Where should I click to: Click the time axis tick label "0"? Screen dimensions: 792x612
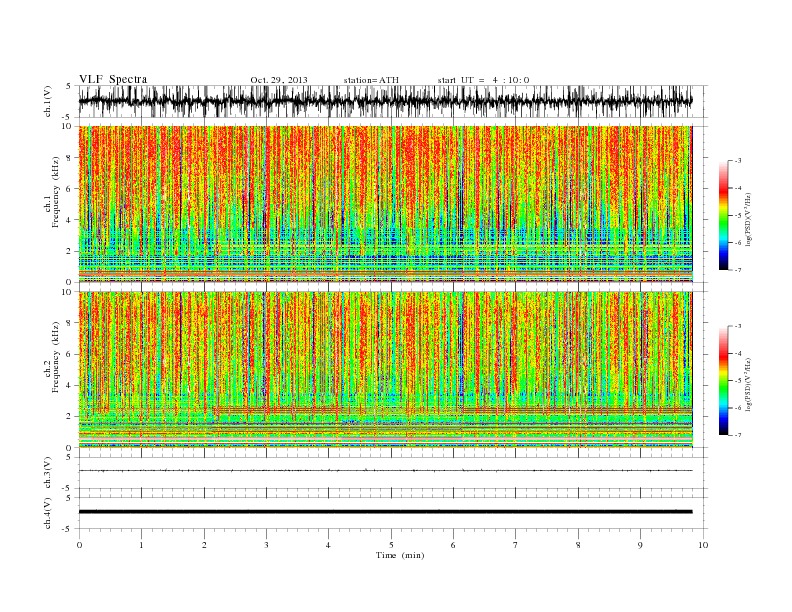pos(79,545)
